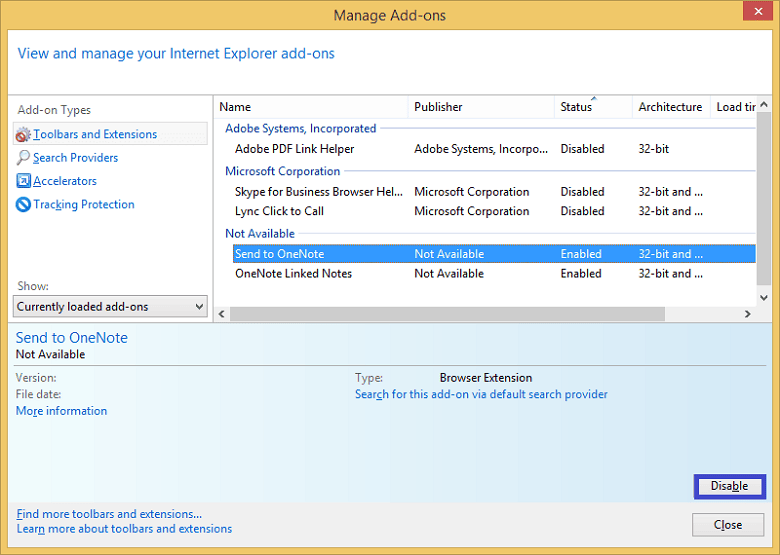This screenshot has width=780, height=555.
Task: Click the Load time column header
Action: [733, 107]
